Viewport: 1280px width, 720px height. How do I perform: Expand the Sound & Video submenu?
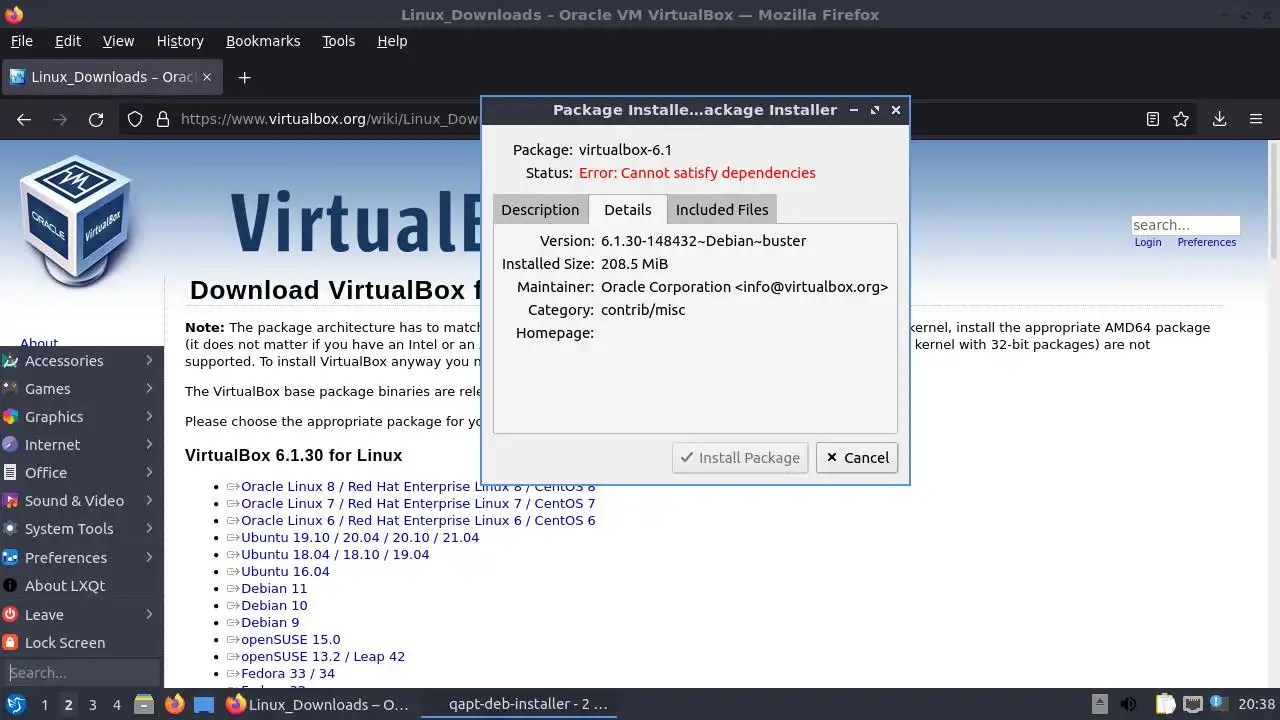tap(80, 500)
